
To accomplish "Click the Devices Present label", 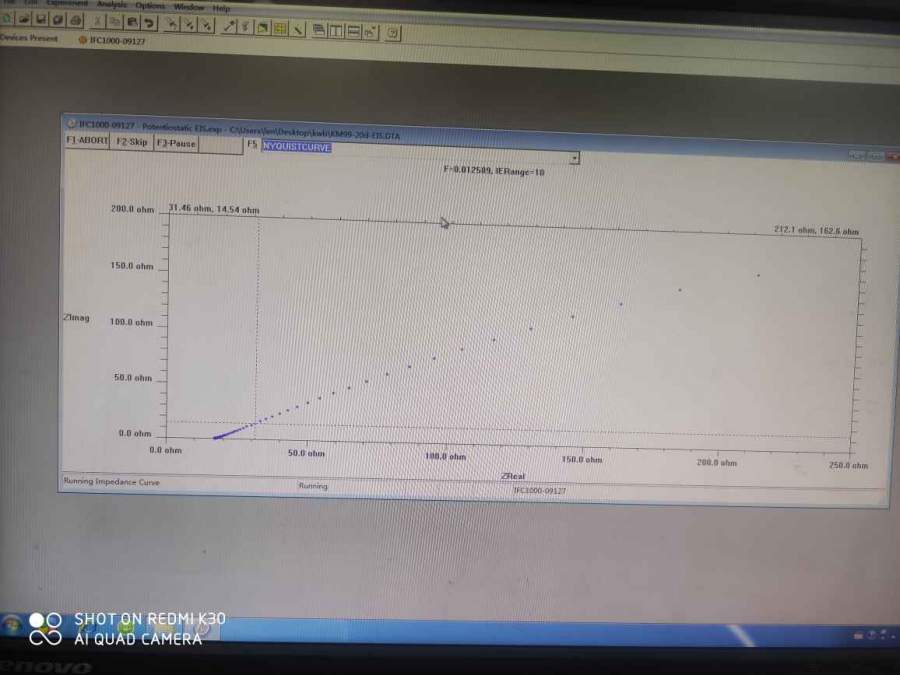I will (x=29, y=38).
